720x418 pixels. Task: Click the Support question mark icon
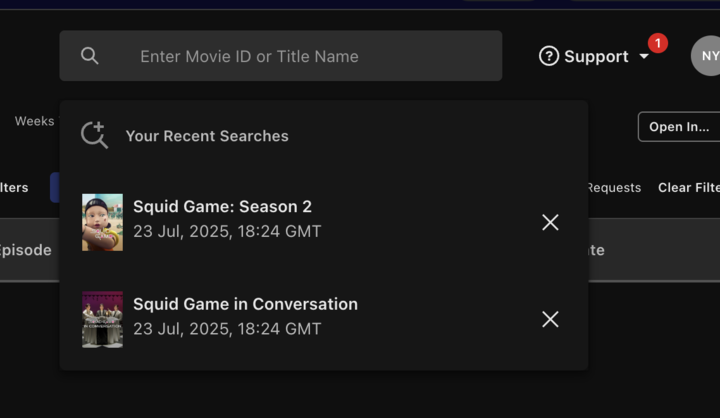coord(549,56)
